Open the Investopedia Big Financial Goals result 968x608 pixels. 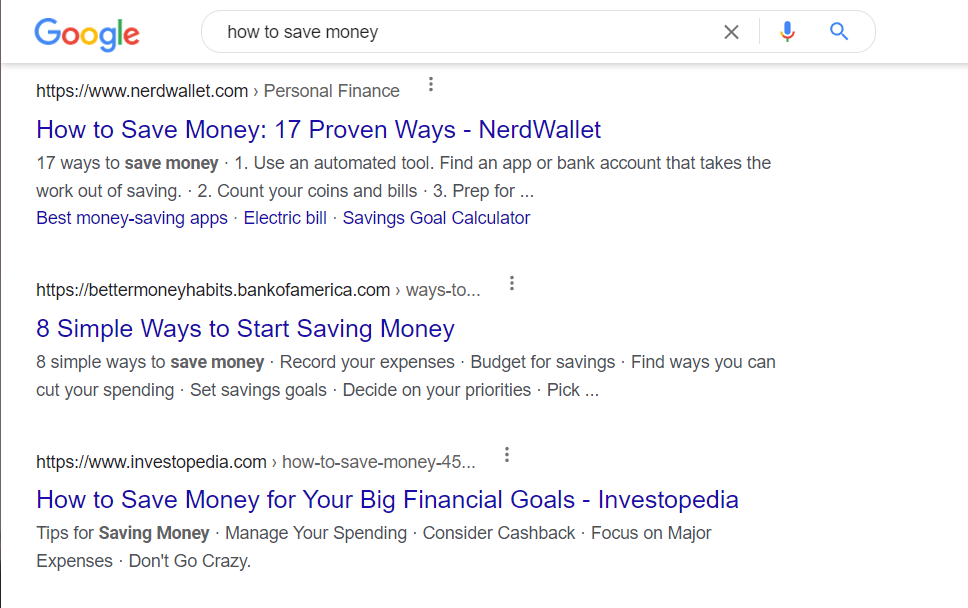[387, 499]
